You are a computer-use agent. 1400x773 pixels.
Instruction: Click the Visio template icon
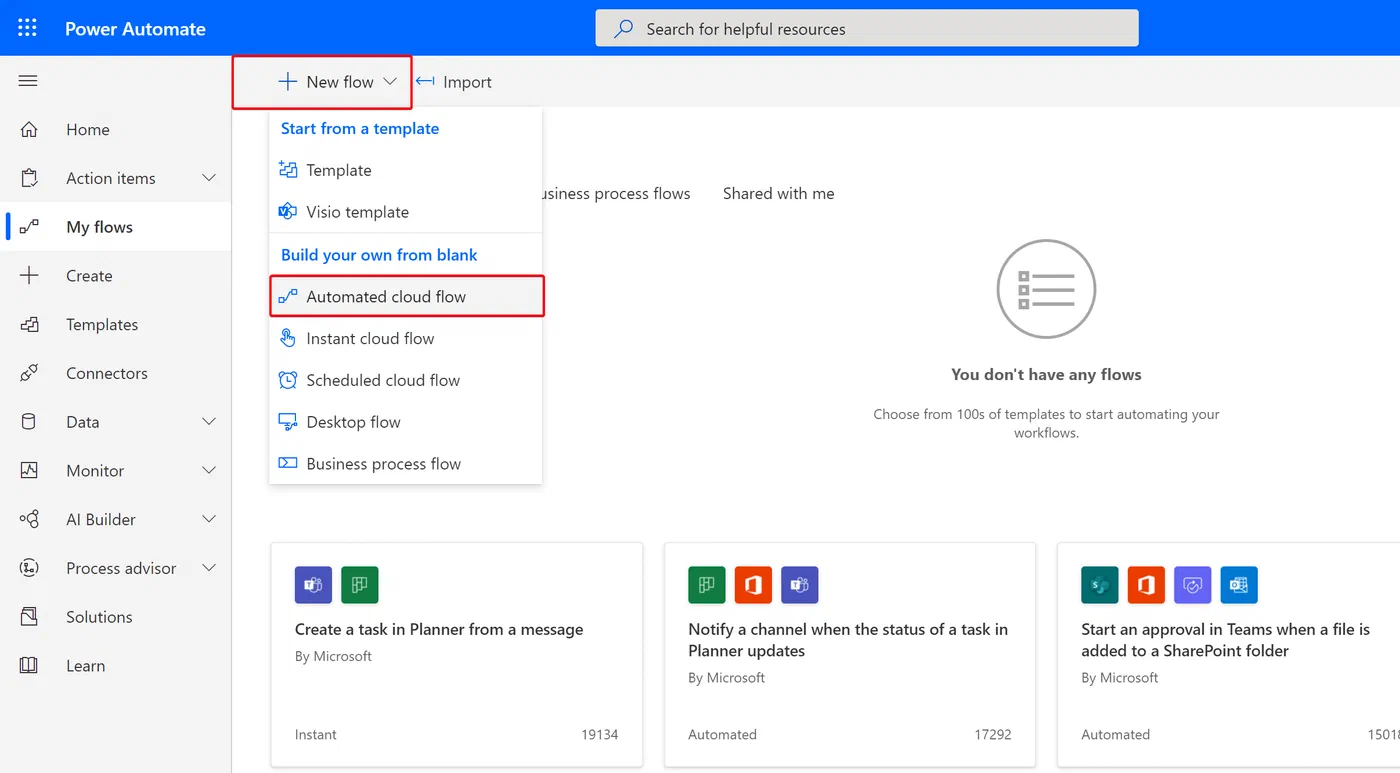[x=288, y=212]
